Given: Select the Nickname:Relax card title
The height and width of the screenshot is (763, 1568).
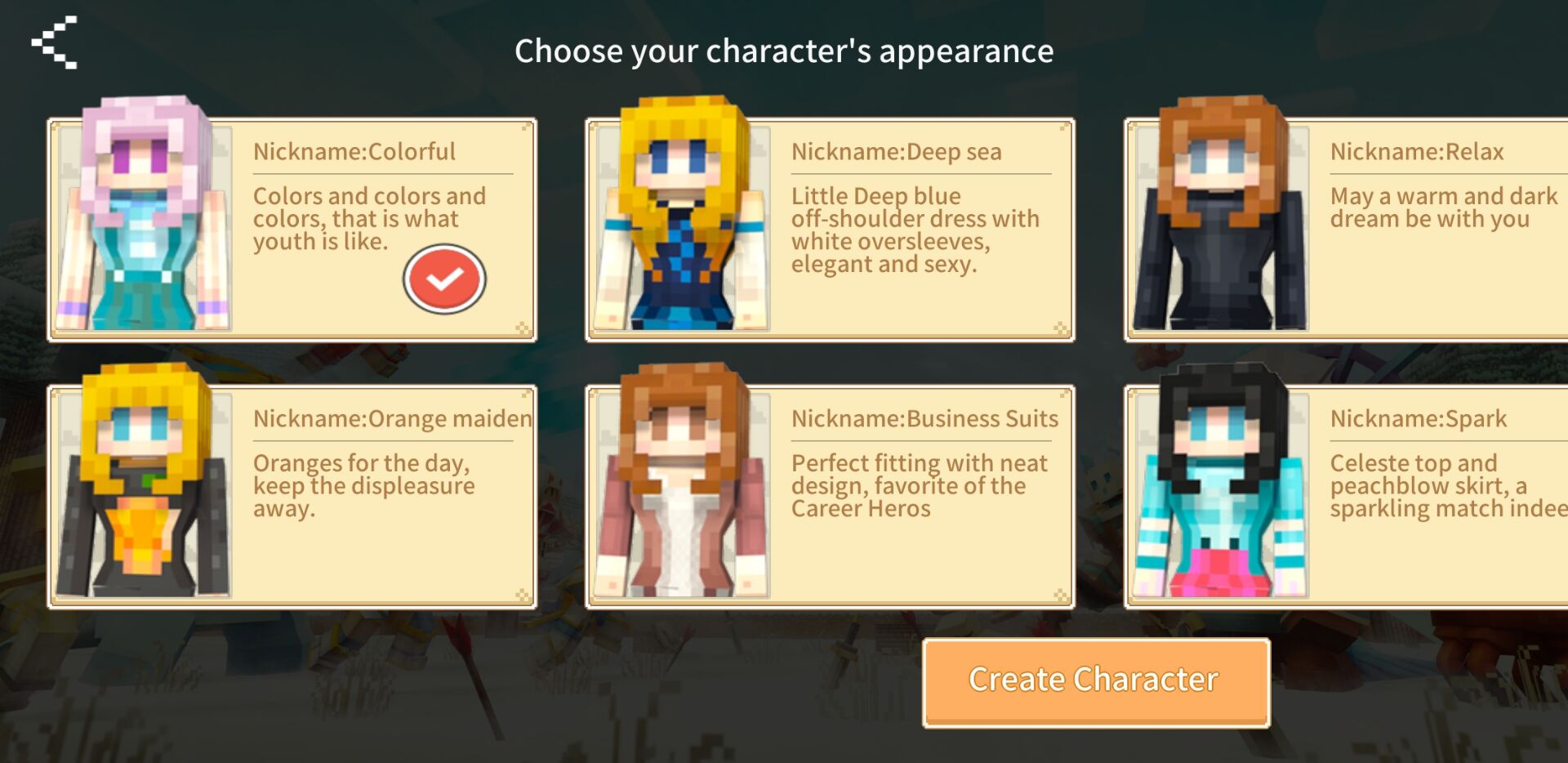Looking at the screenshot, I should (x=1416, y=151).
